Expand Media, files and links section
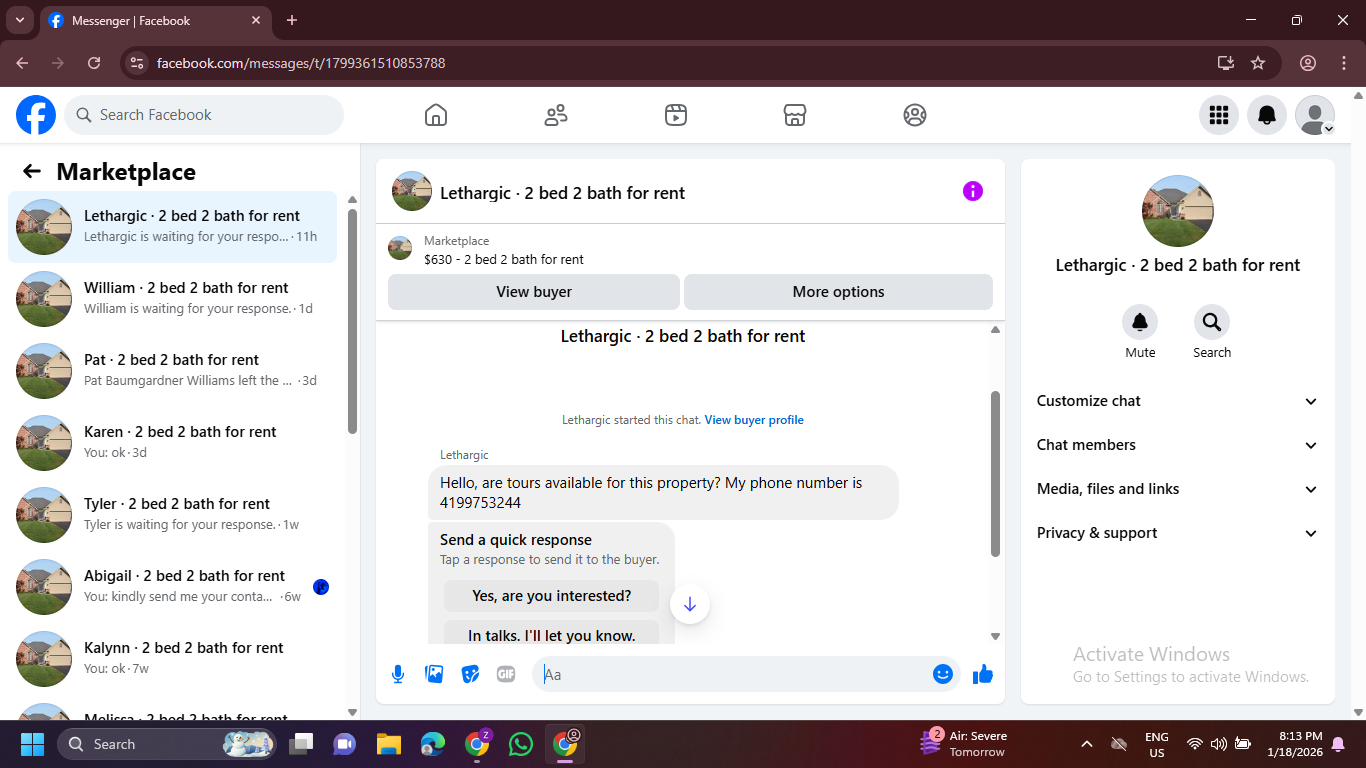Viewport: 1366px width, 768px height. click(1178, 489)
